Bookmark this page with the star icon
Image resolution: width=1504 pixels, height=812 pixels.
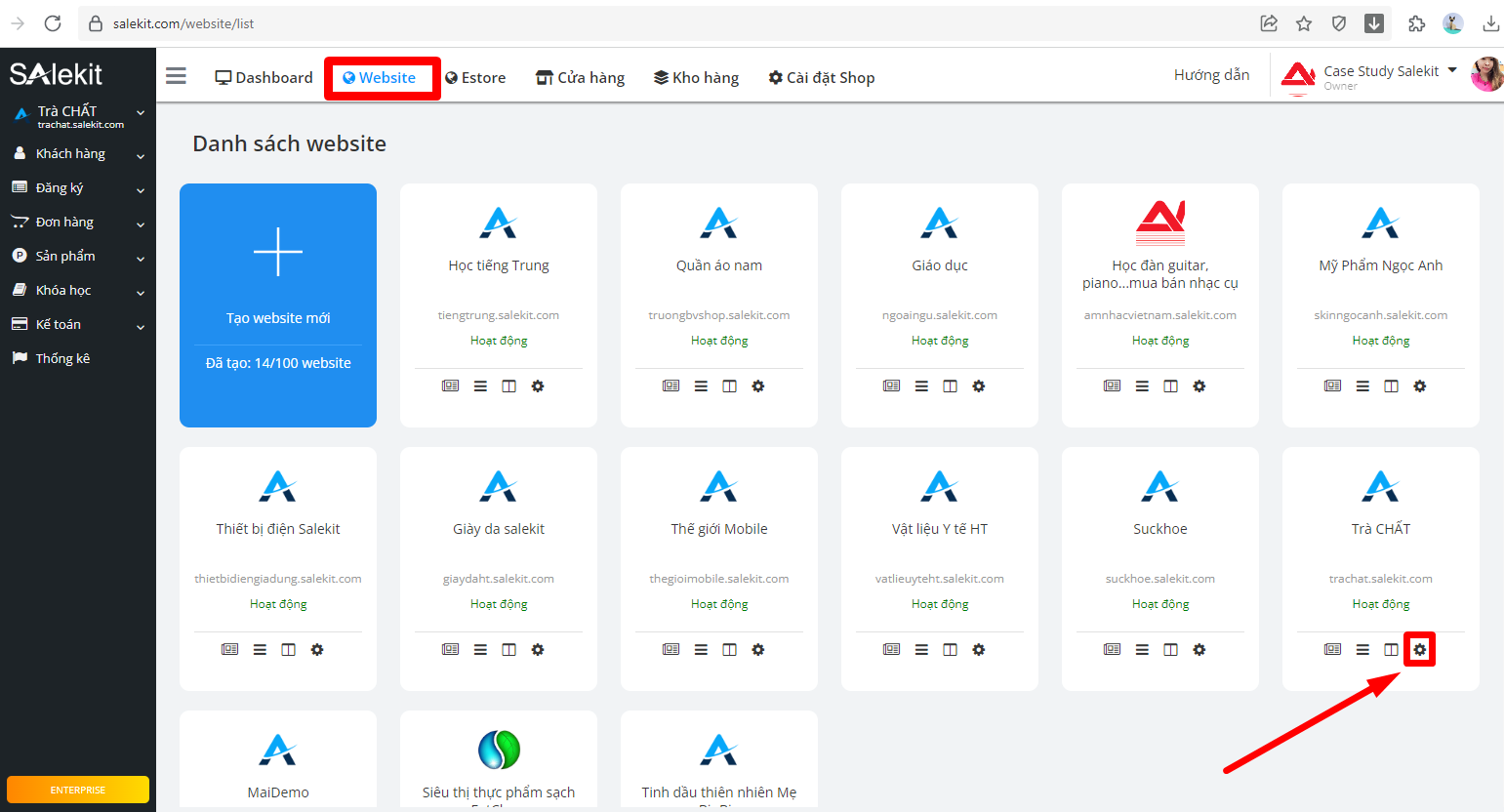click(1304, 23)
